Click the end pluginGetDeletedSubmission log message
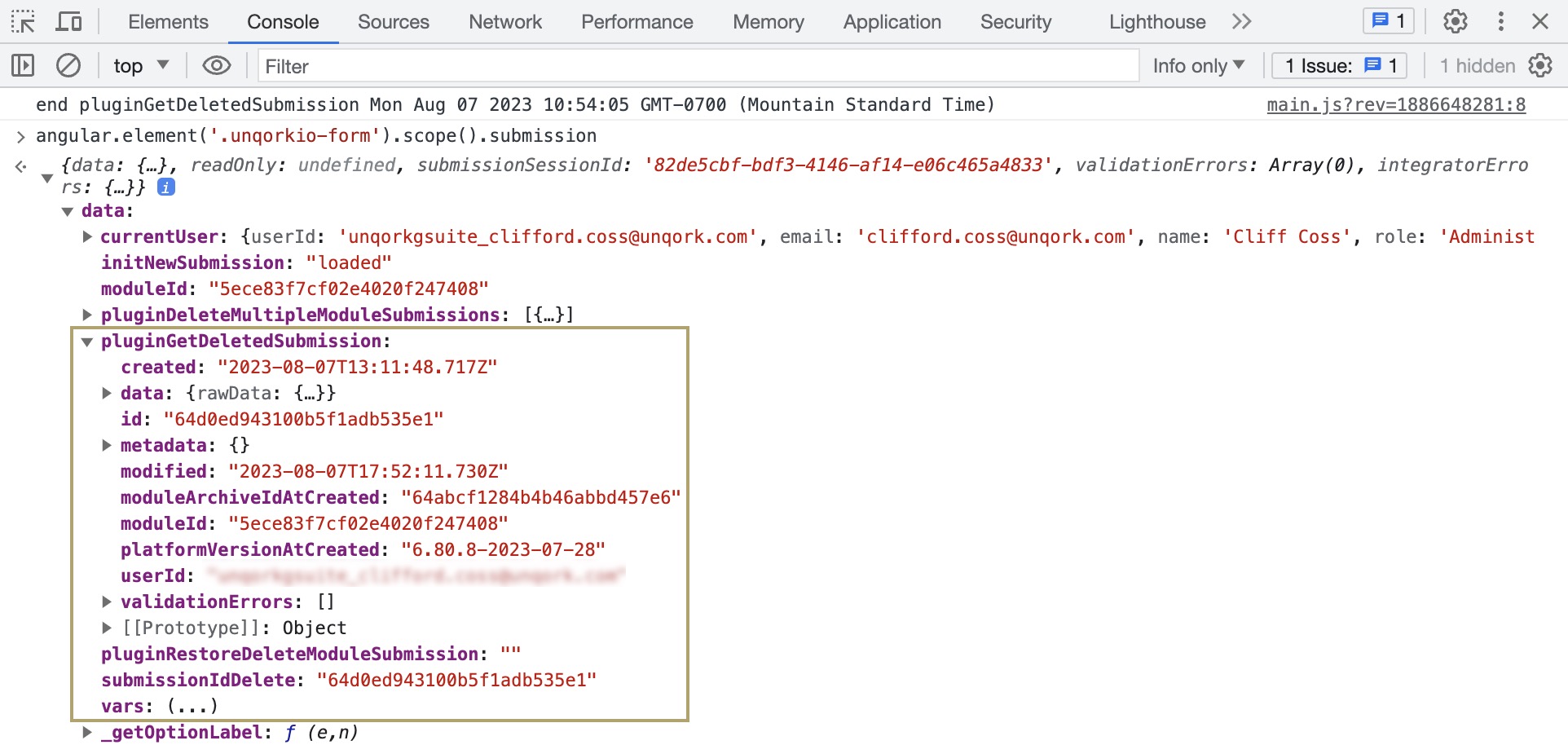The image size is (1568, 745). coord(515,104)
